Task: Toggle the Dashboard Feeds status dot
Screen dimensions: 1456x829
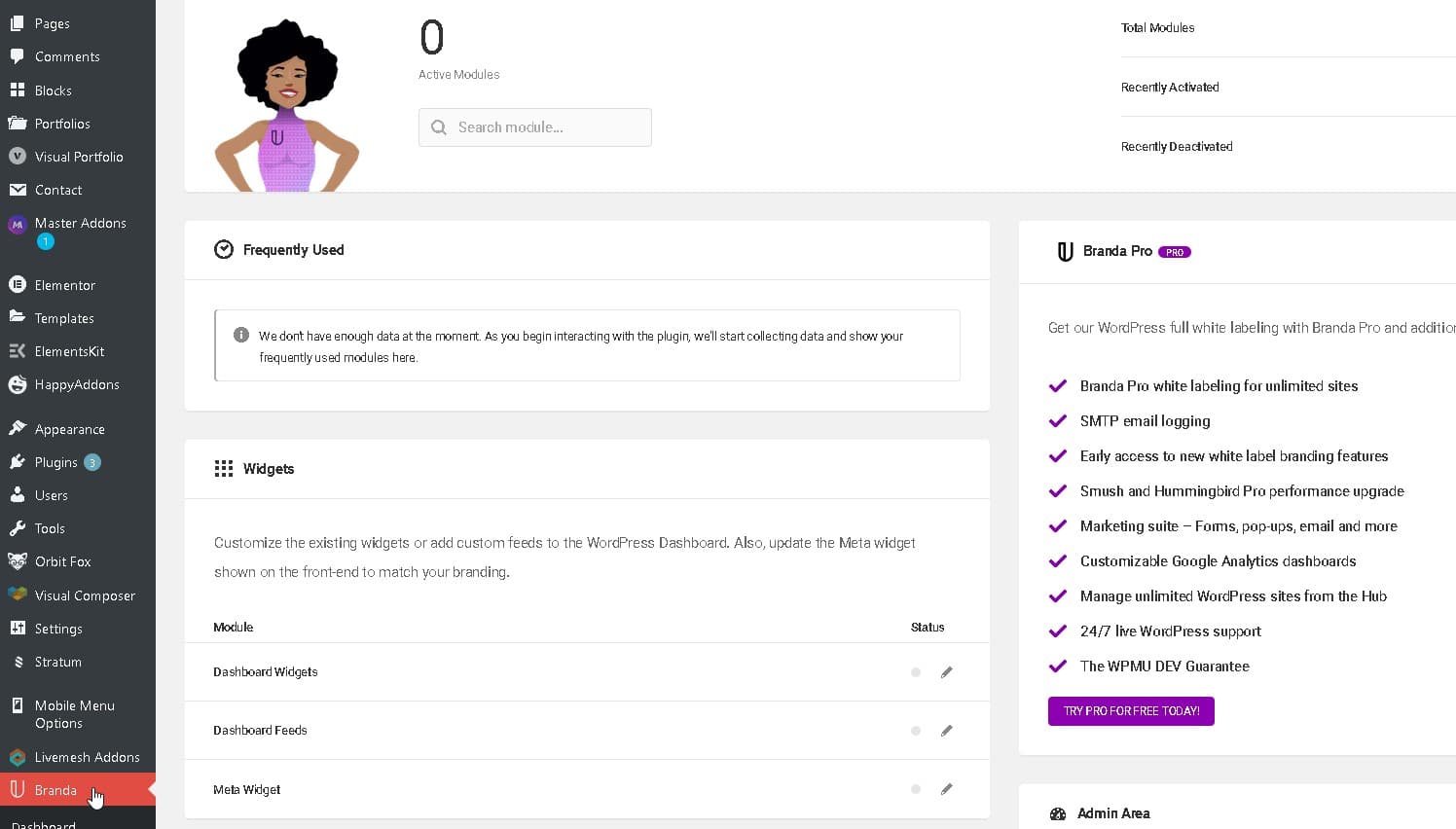Action: (x=916, y=731)
